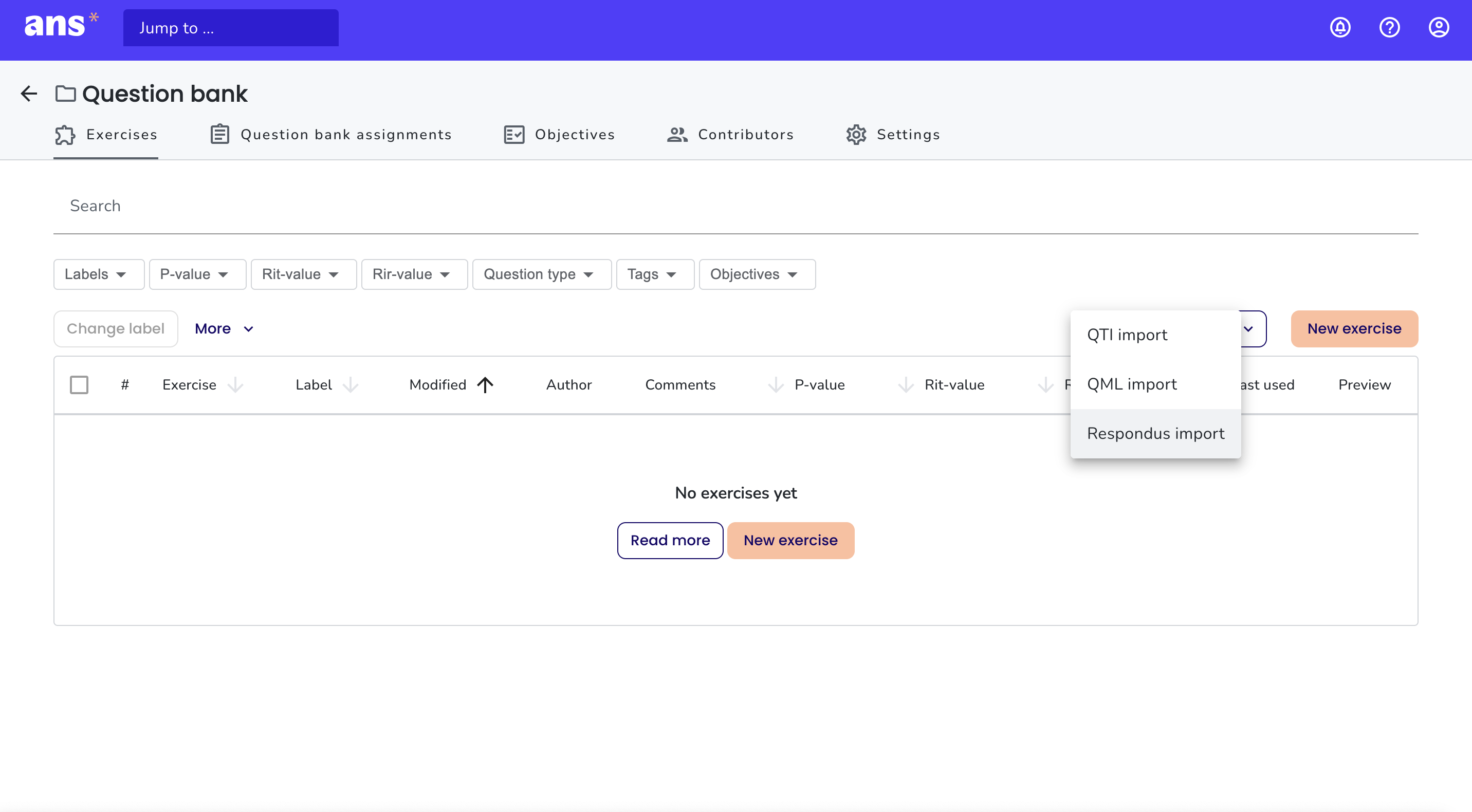Click the Author column header
This screenshot has width=1472, height=812.
(568, 384)
